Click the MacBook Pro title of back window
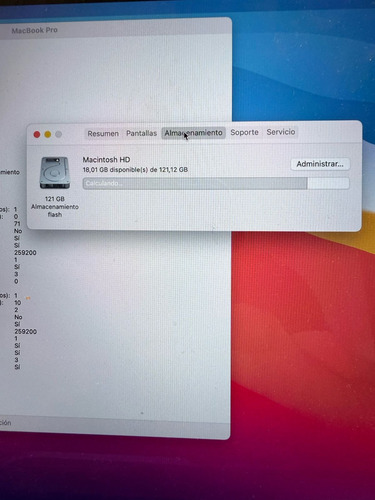The image size is (375, 500). coord(35,30)
